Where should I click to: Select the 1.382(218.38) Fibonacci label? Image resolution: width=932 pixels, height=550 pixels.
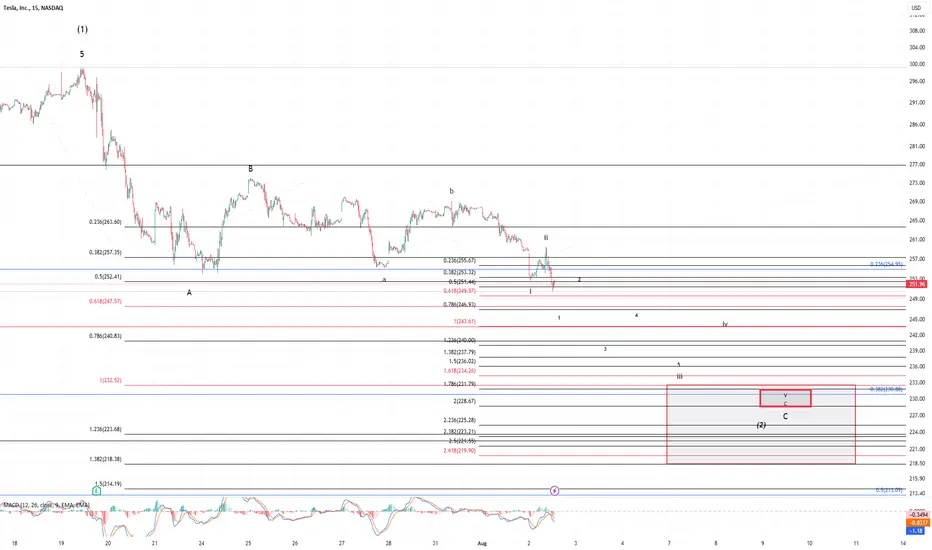[x=105, y=459]
